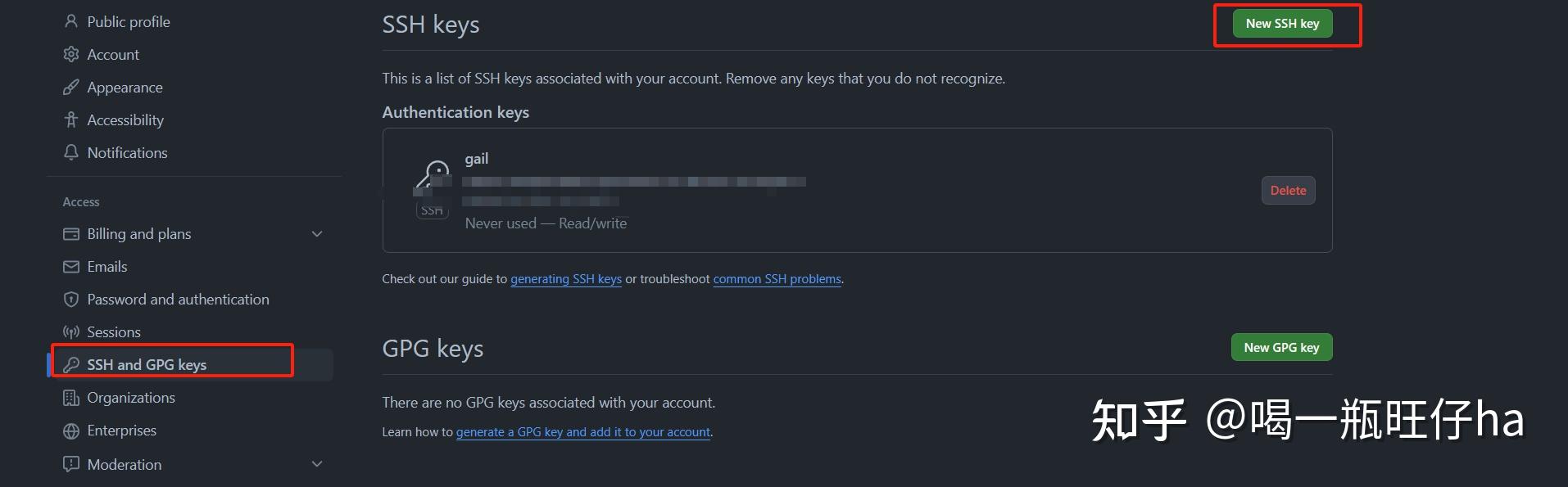1568x487 pixels.
Task: Click the Password shield lock icon
Action: tap(71, 300)
